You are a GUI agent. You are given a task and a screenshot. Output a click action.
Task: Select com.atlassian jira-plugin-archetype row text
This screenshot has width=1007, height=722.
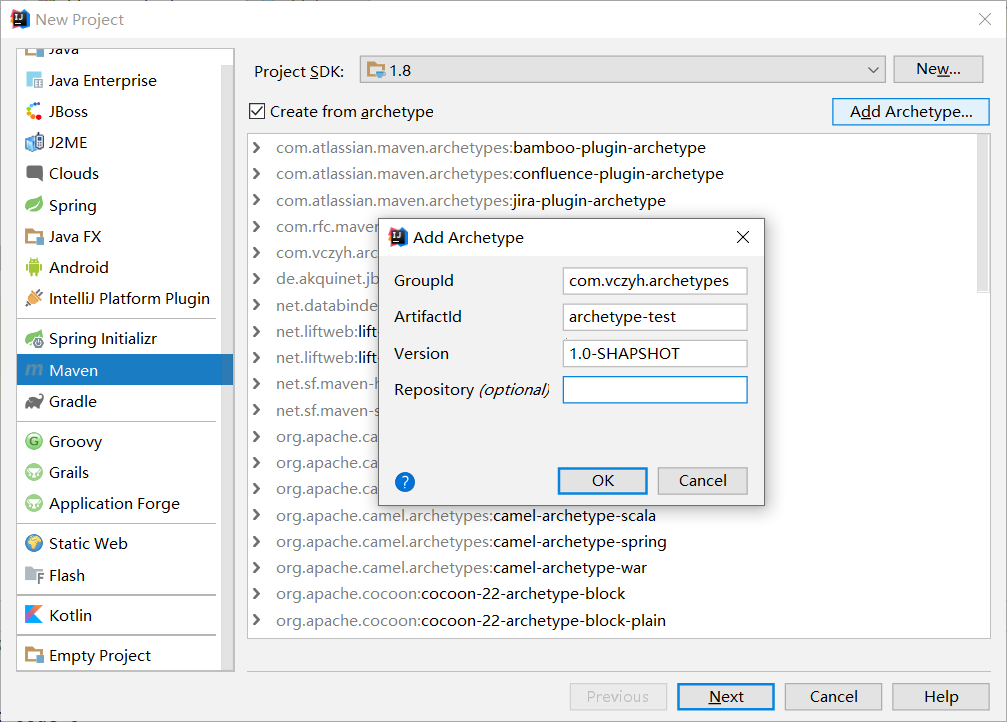[x=471, y=200]
